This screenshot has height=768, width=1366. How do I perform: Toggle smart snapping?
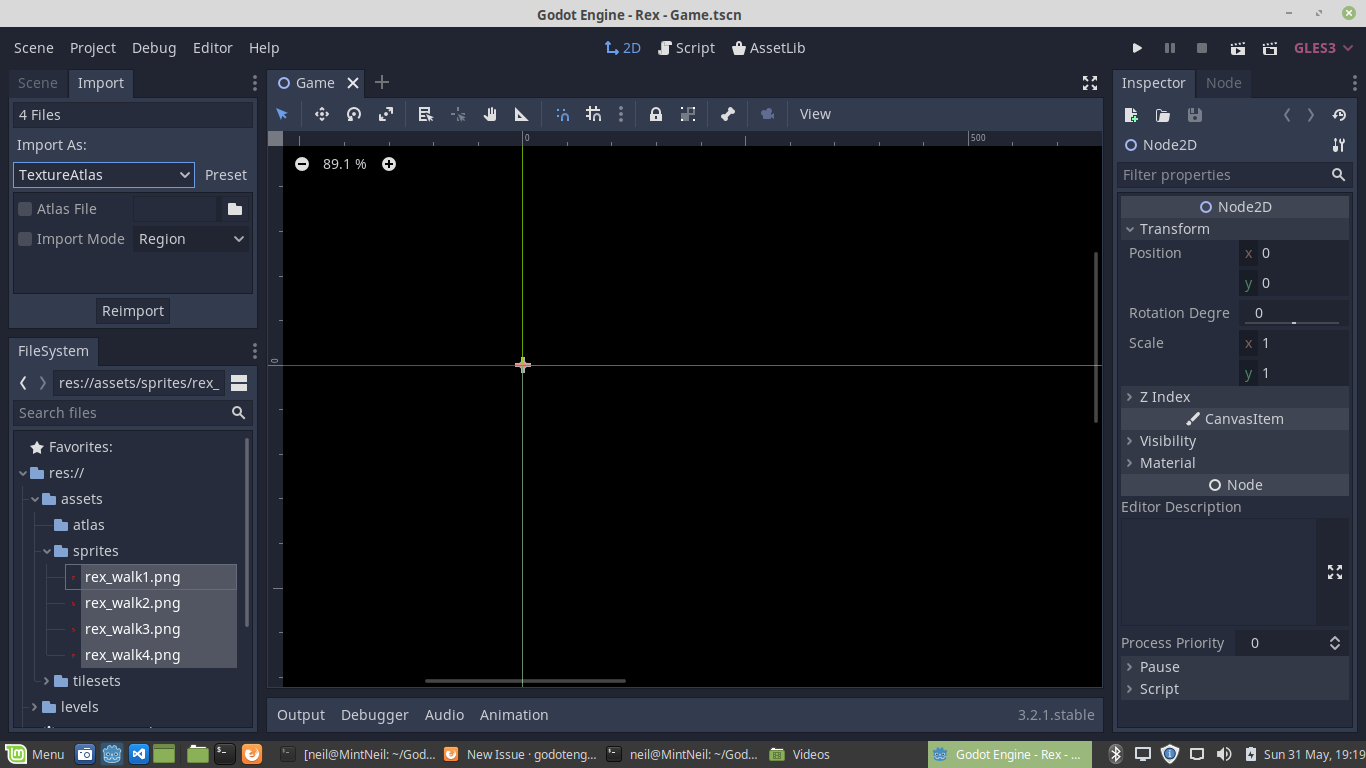click(562, 114)
